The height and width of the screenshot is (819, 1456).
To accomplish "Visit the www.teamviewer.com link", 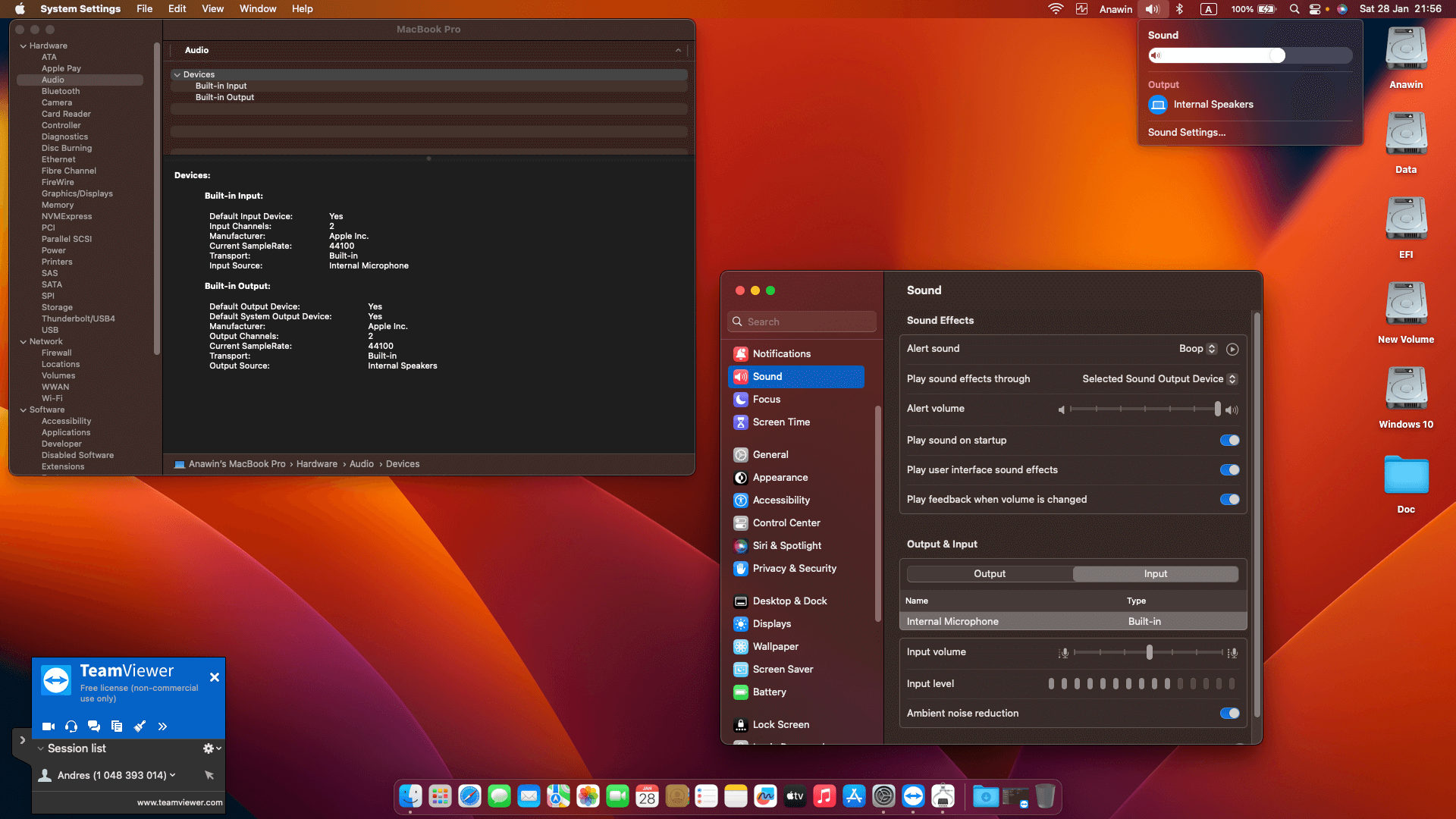I will click(179, 802).
